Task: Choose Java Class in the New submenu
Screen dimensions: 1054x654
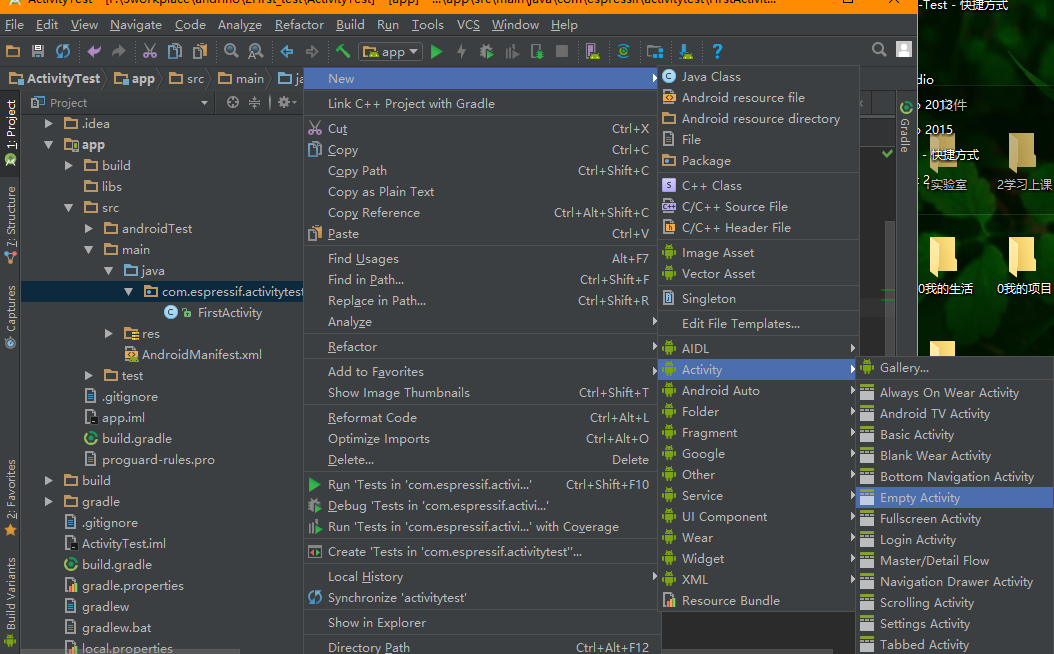Action: 710,77
